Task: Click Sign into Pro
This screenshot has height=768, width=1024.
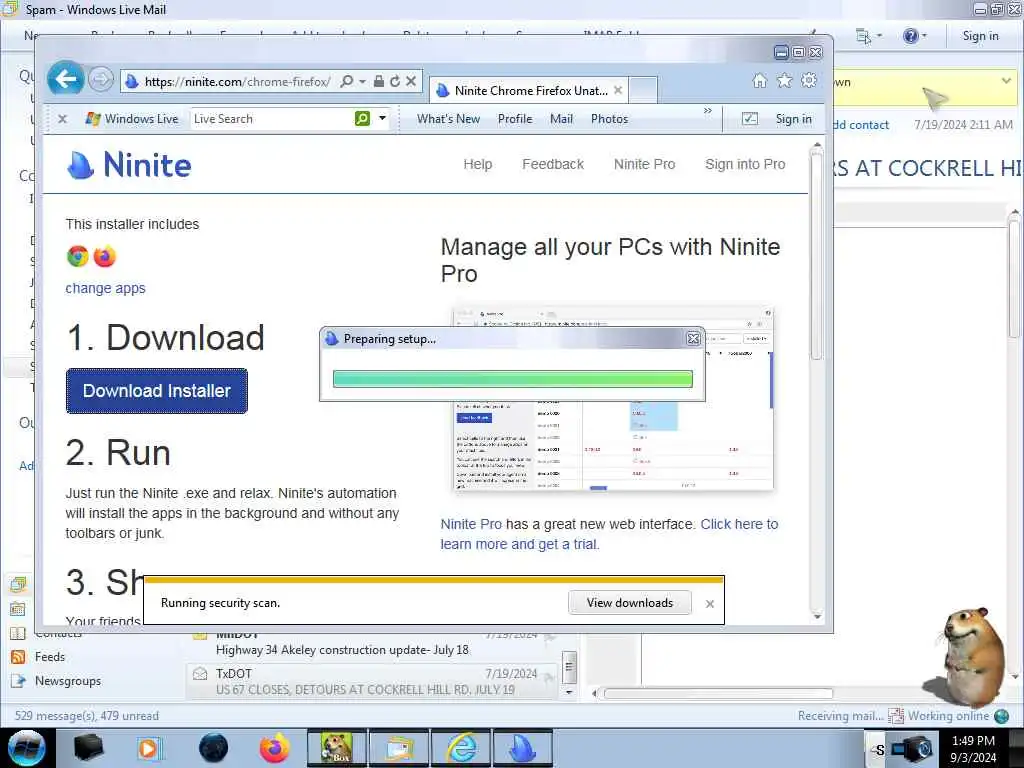Action: coord(745,165)
